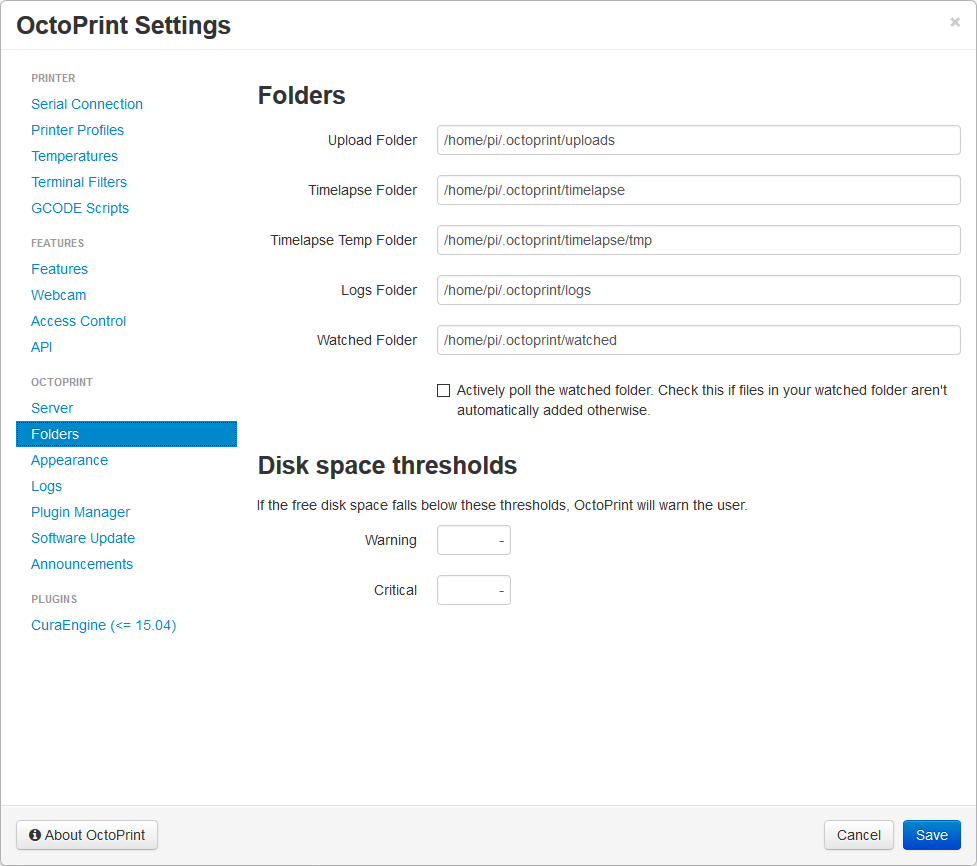Open Software Update settings
Image resolution: width=977 pixels, height=866 pixels.
83,538
